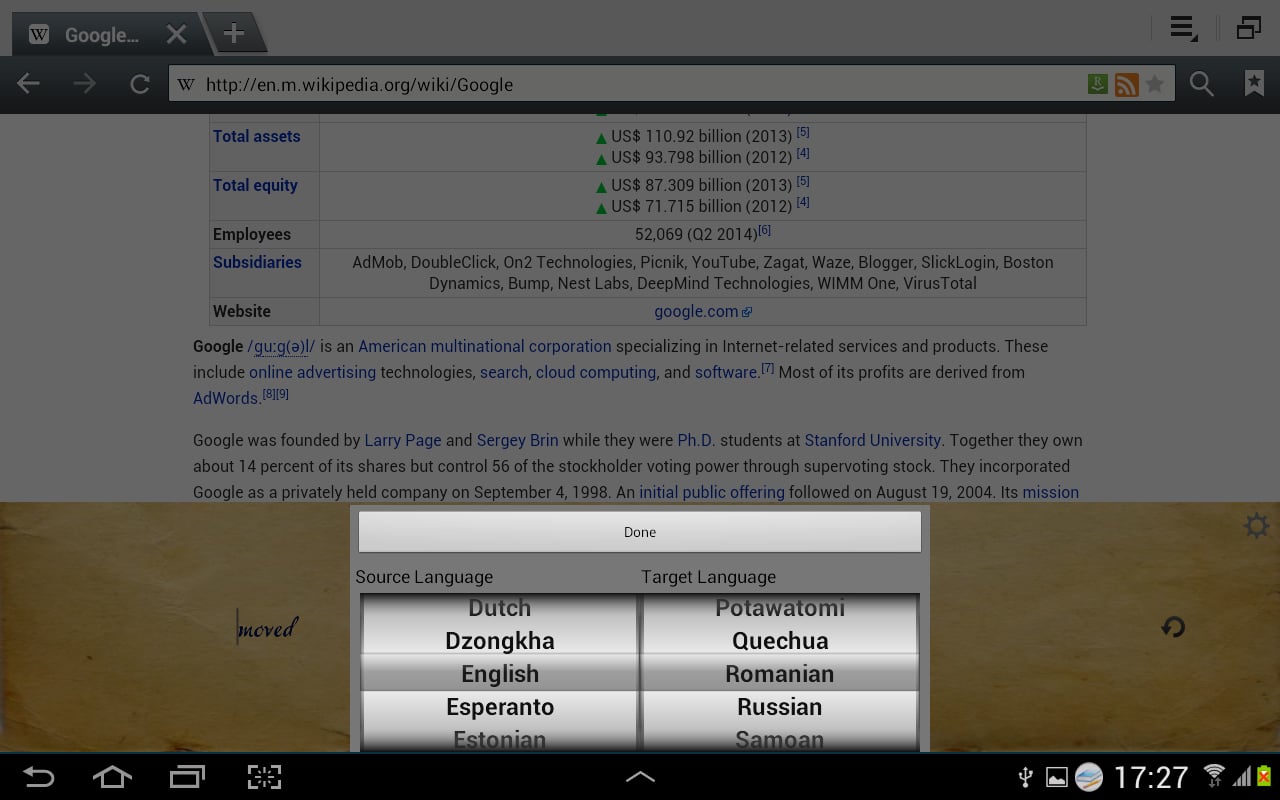Follow the AdWords link

[226, 398]
